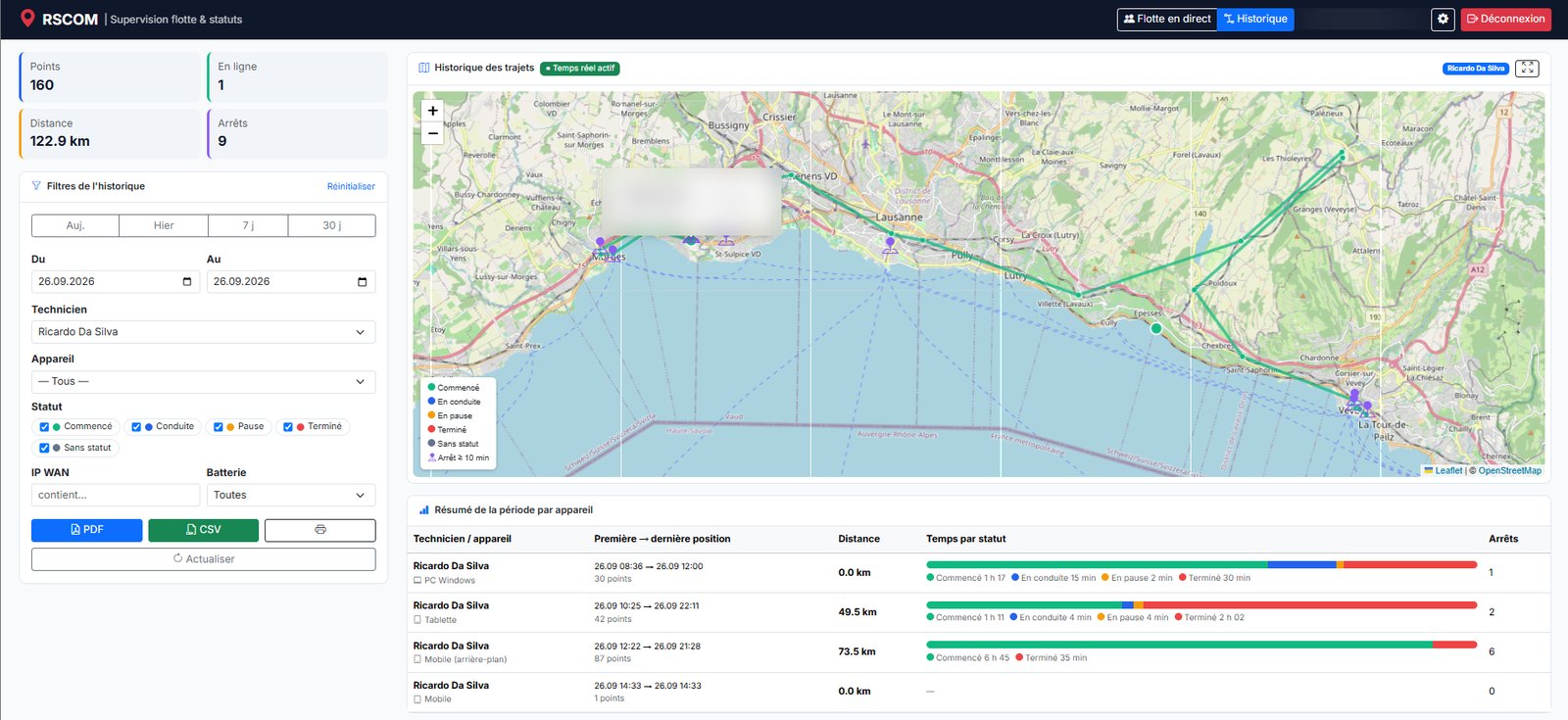Select the 30 j date range

[x=332, y=226]
